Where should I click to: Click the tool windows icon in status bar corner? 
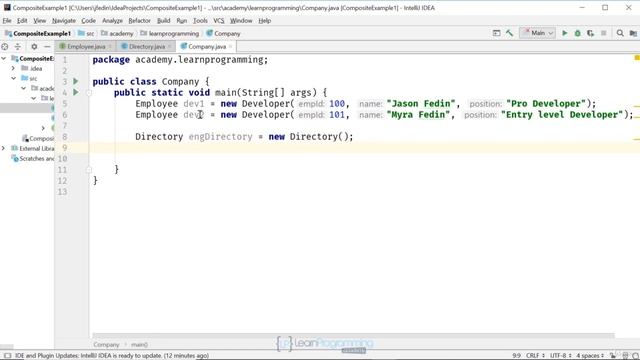pos(7,356)
